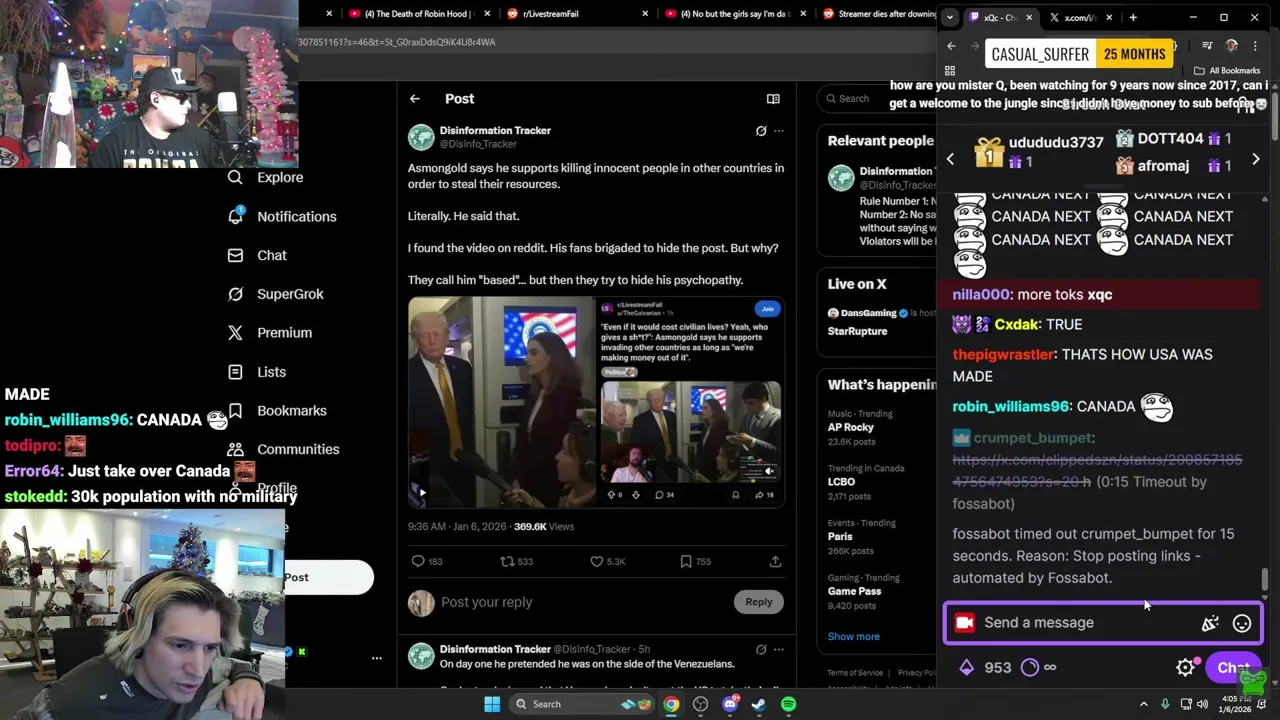Screen dimensions: 1280x720
Task: Open reader view icon in Post header
Action: click(x=773, y=99)
